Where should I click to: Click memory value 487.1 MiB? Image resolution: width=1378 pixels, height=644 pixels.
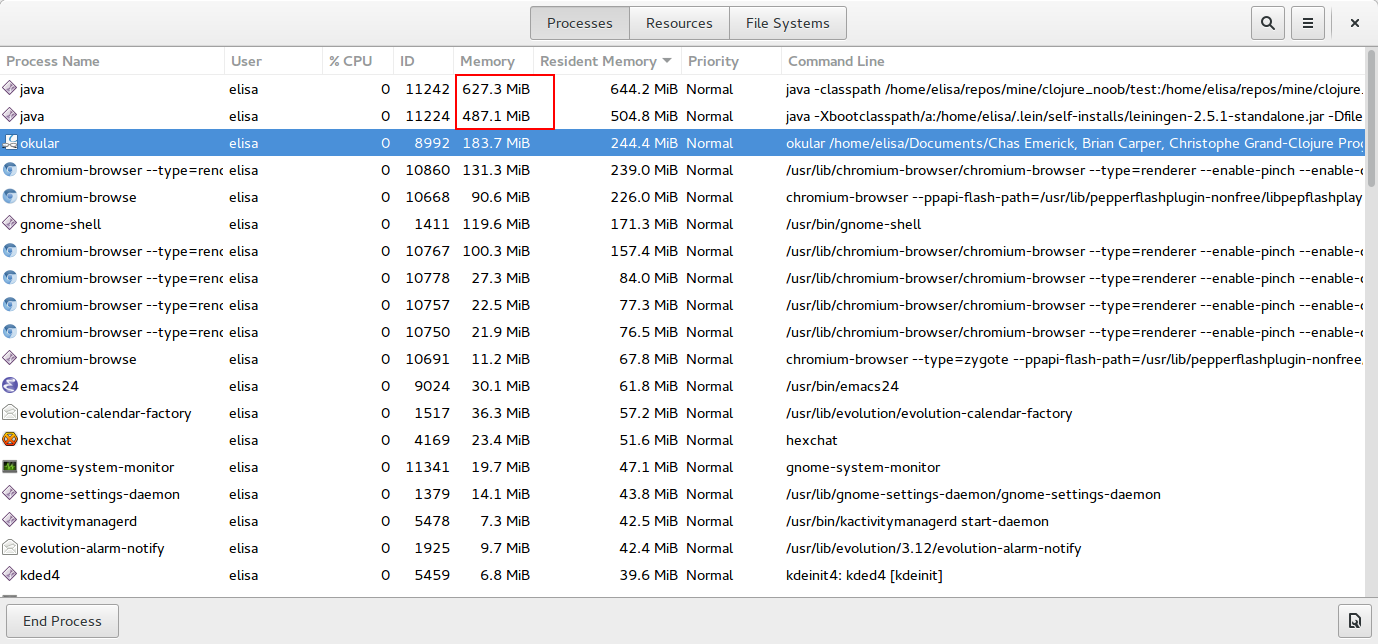coord(496,116)
